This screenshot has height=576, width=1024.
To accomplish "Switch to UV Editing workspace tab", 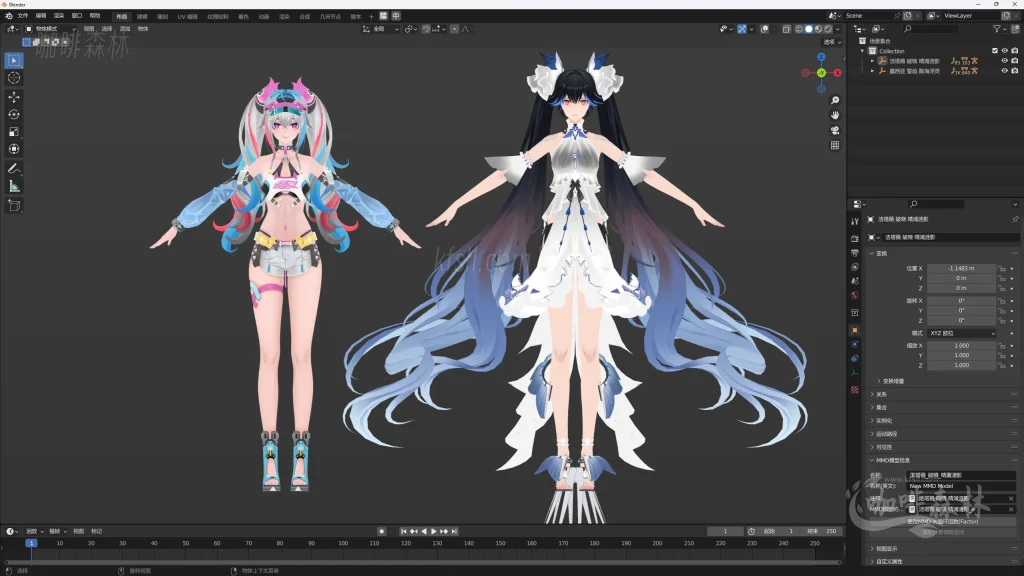I will pos(187,16).
